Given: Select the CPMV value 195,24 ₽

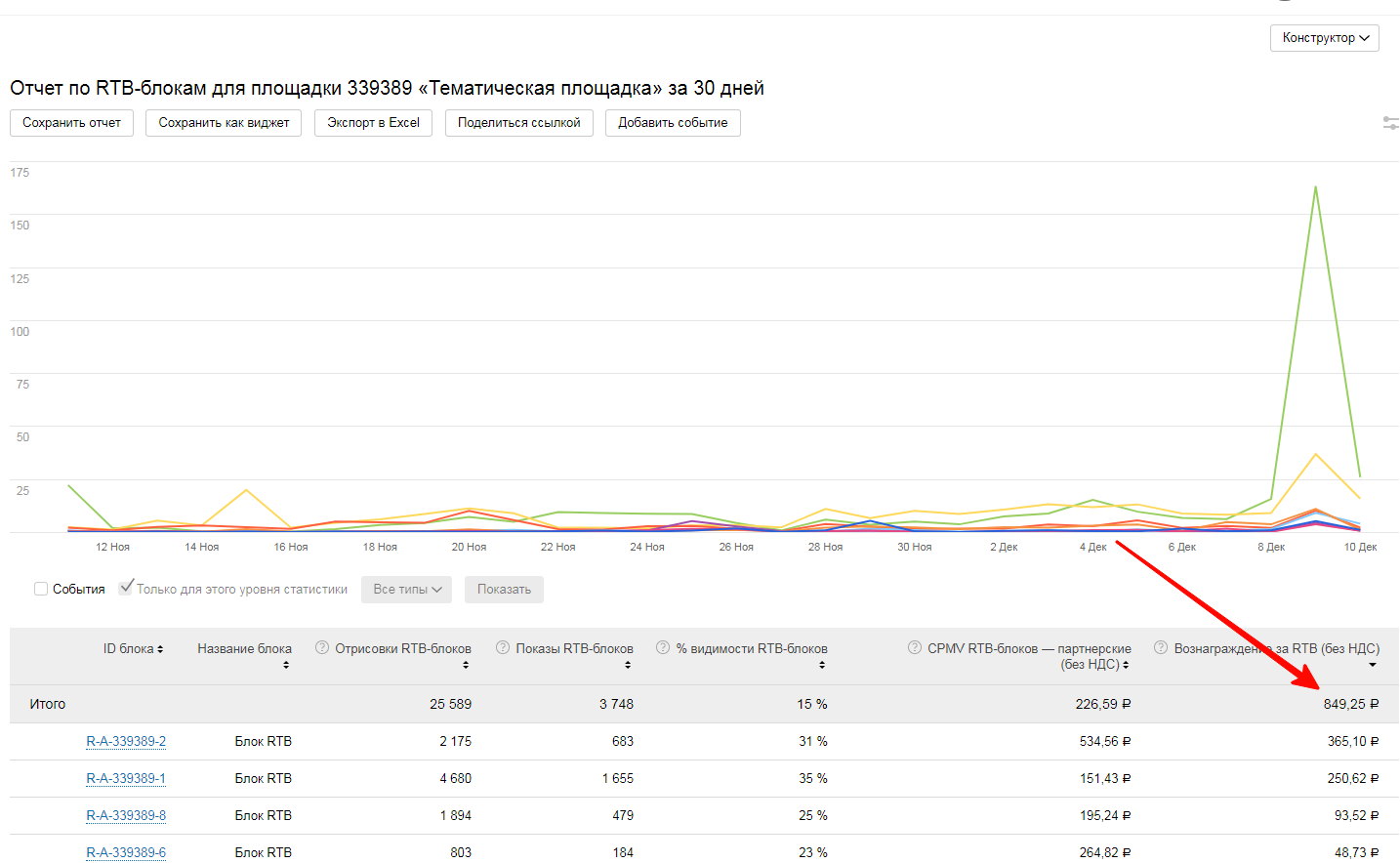Looking at the screenshot, I should 1105,815.
